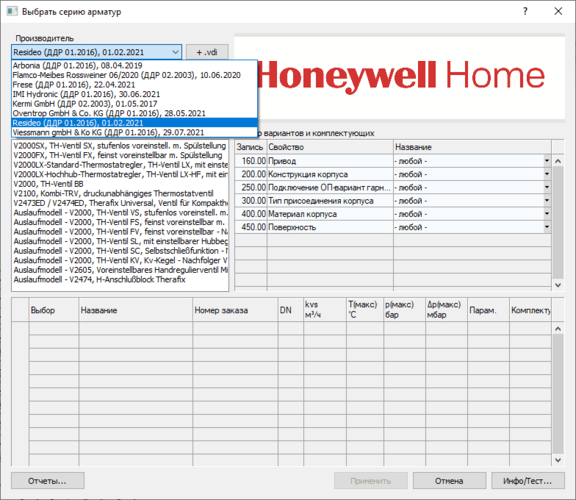Click scroll-up arrow of results table

pos(558,329)
